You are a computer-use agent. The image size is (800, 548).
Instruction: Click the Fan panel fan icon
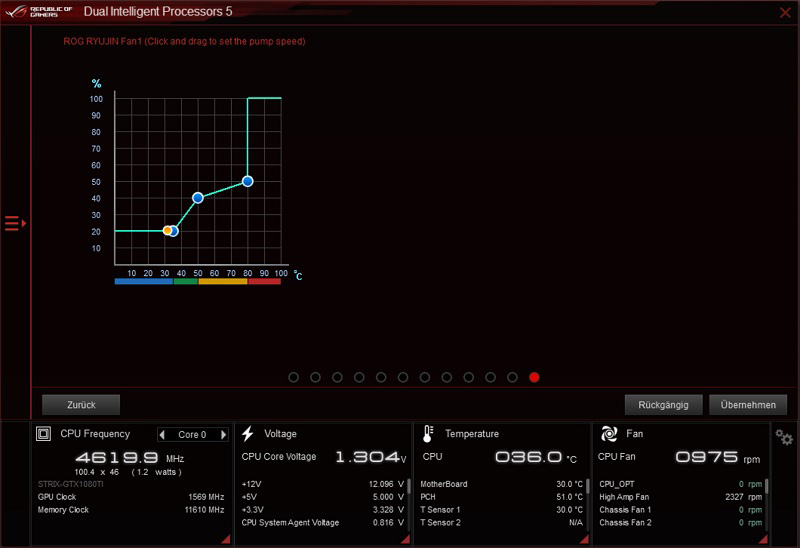point(609,434)
